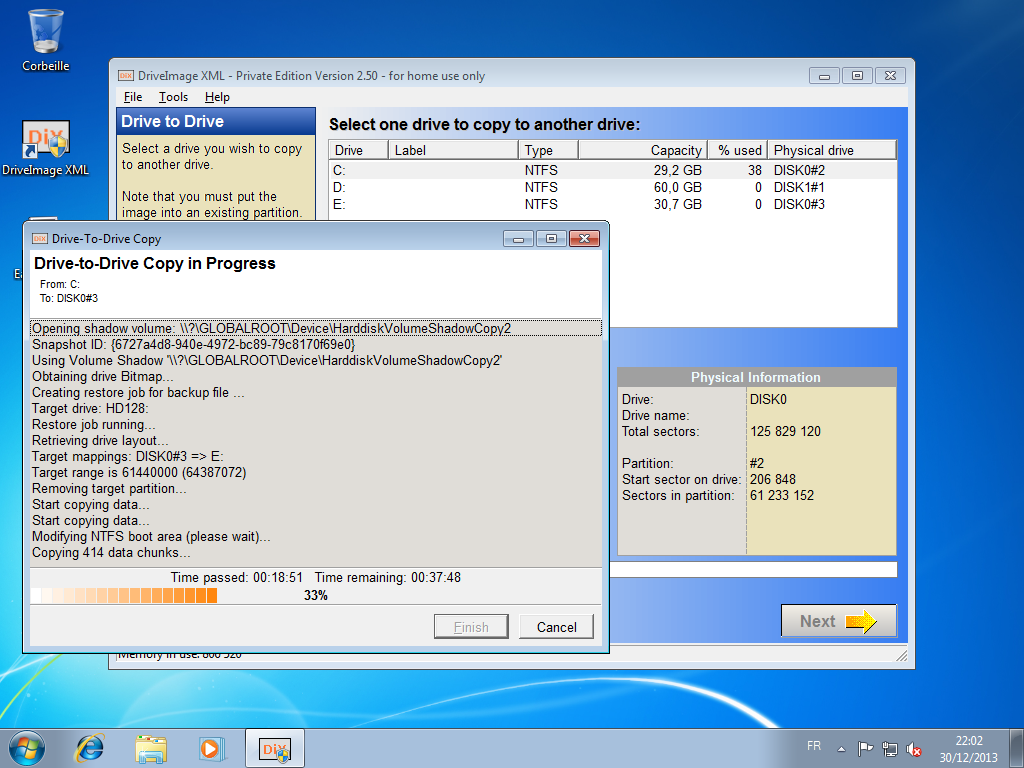The width and height of the screenshot is (1024, 768).
Task: Click the disabled Finish button
Action: [x=471, y=627]
